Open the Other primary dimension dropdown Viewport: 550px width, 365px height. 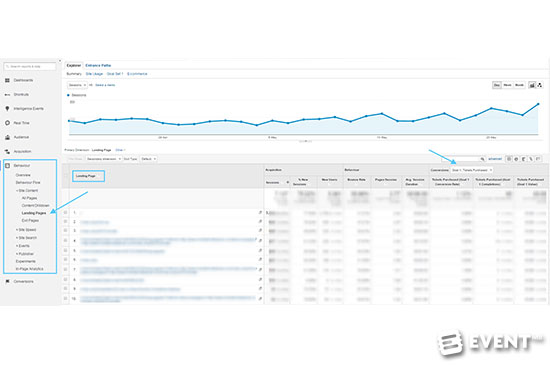[120, 150]
